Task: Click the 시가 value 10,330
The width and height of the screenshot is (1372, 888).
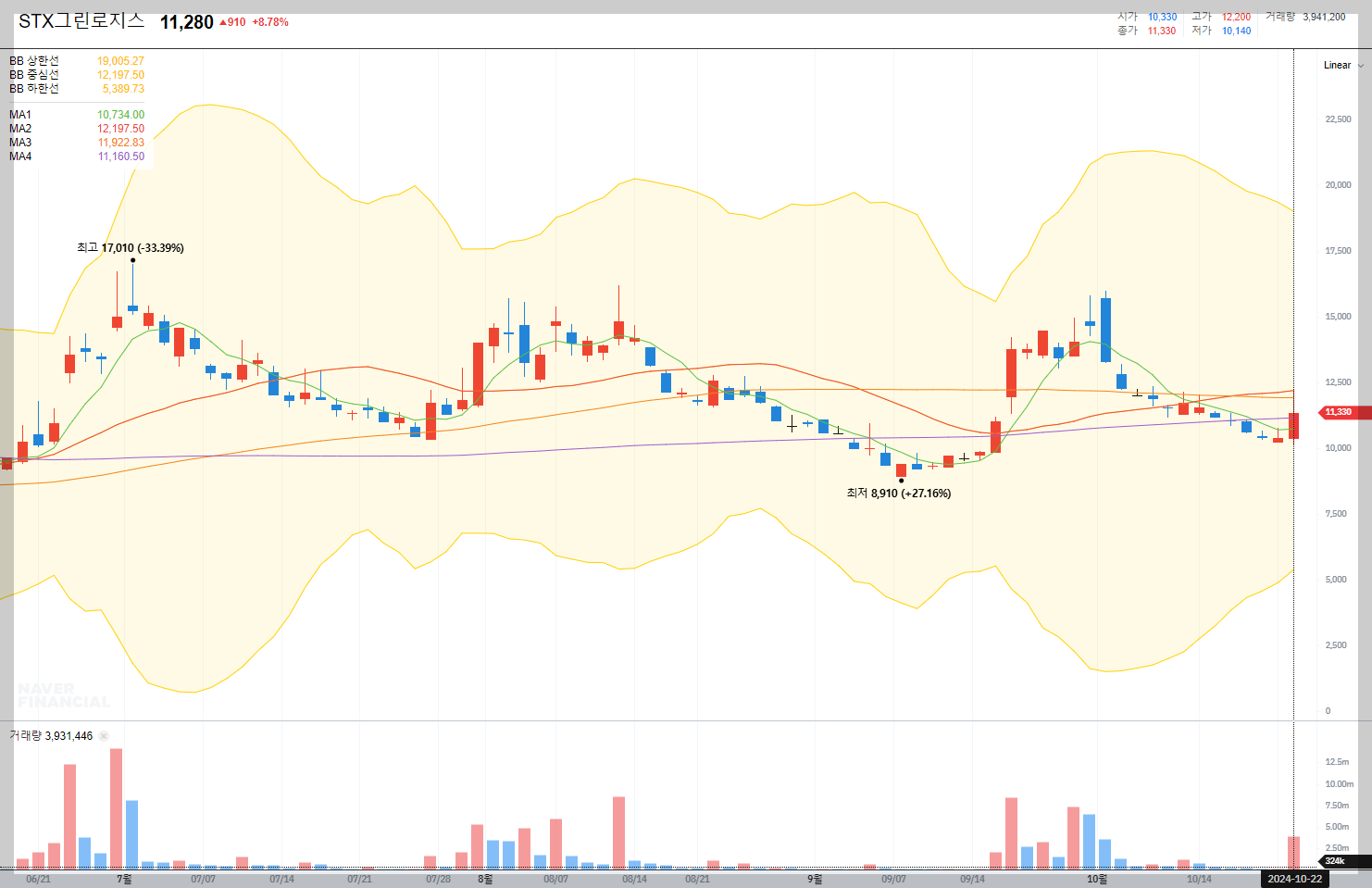Action: [1163, 17]
